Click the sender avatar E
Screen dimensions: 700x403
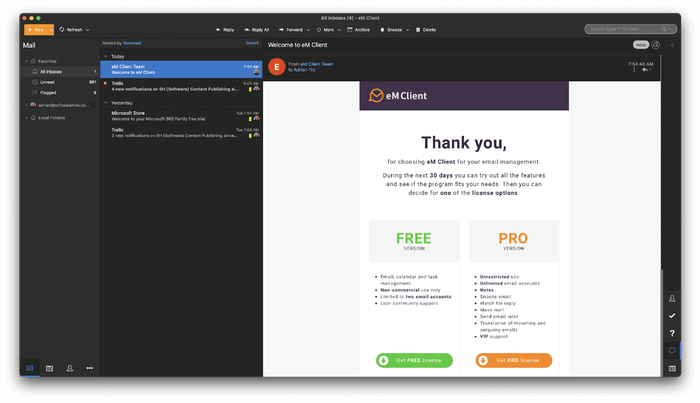pyautogui.click(x=277, y=67)
